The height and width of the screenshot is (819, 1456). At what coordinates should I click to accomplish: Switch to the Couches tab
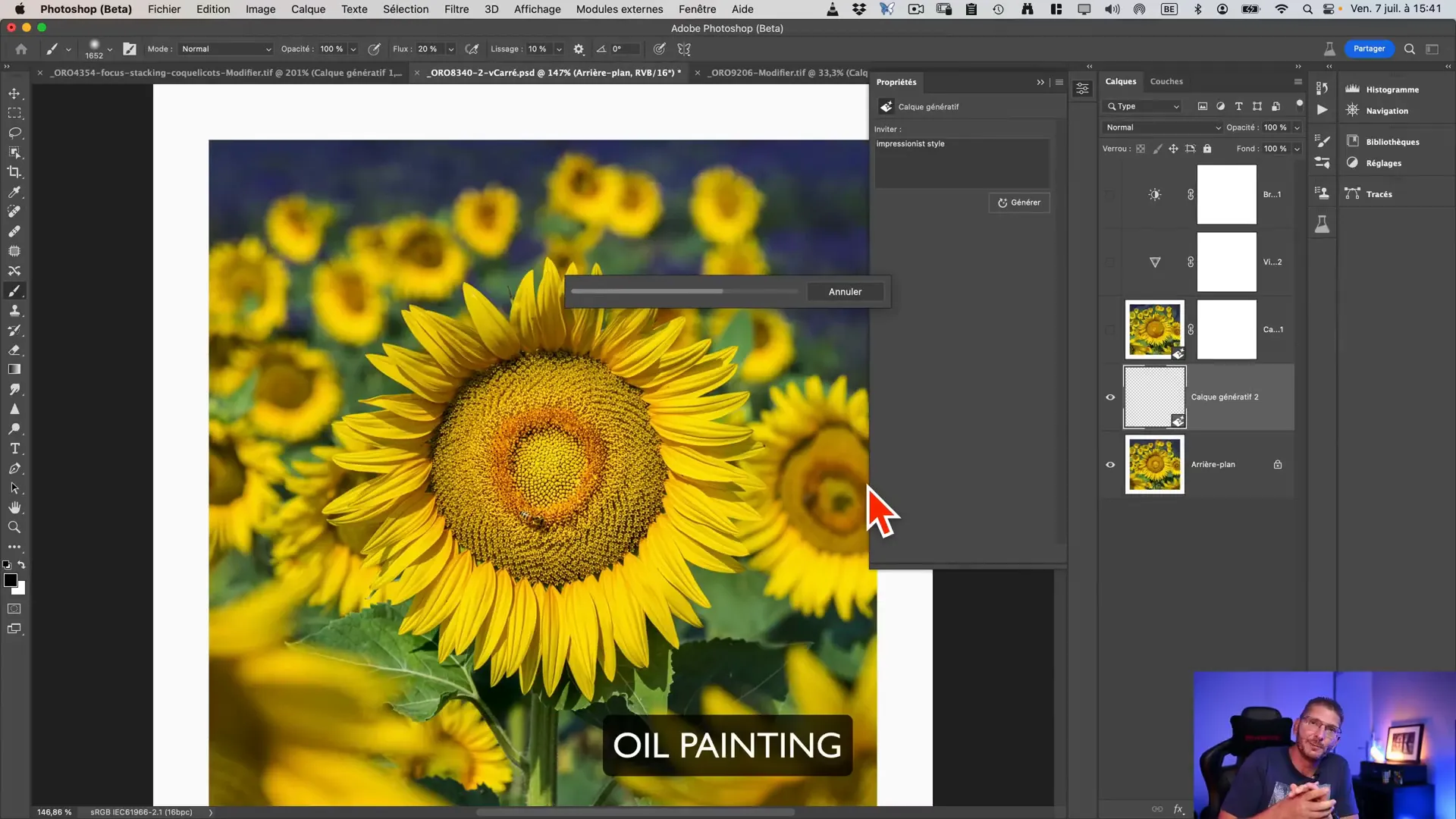1166,81
